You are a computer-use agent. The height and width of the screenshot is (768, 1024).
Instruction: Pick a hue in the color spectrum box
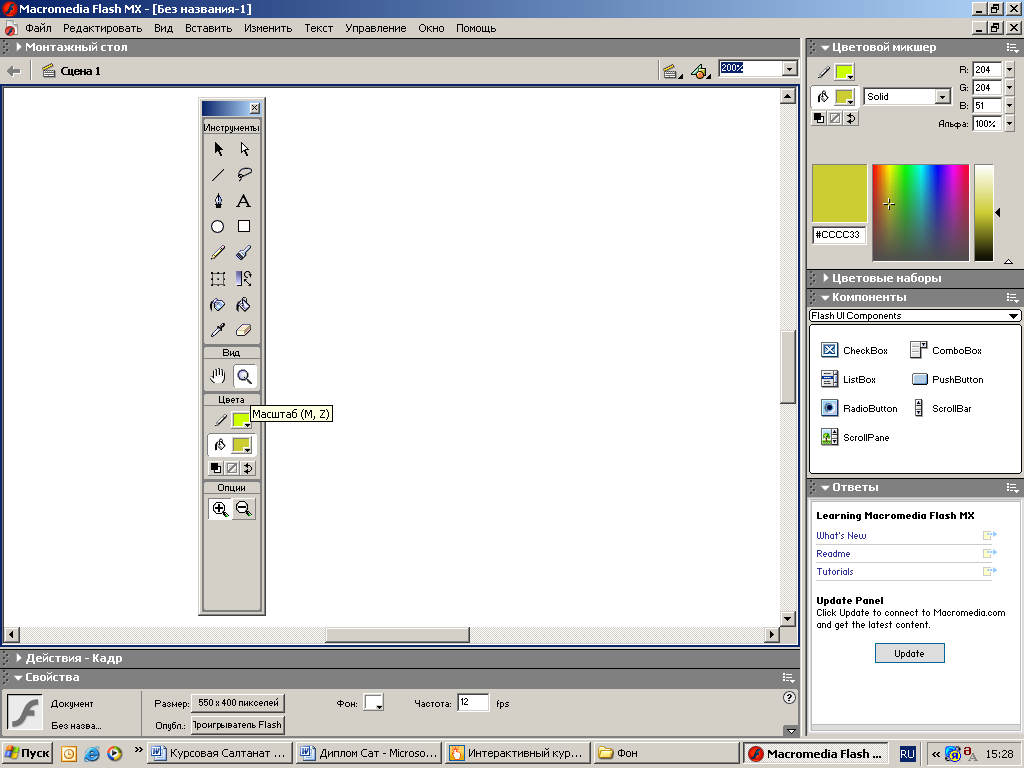tap(920, 213)
